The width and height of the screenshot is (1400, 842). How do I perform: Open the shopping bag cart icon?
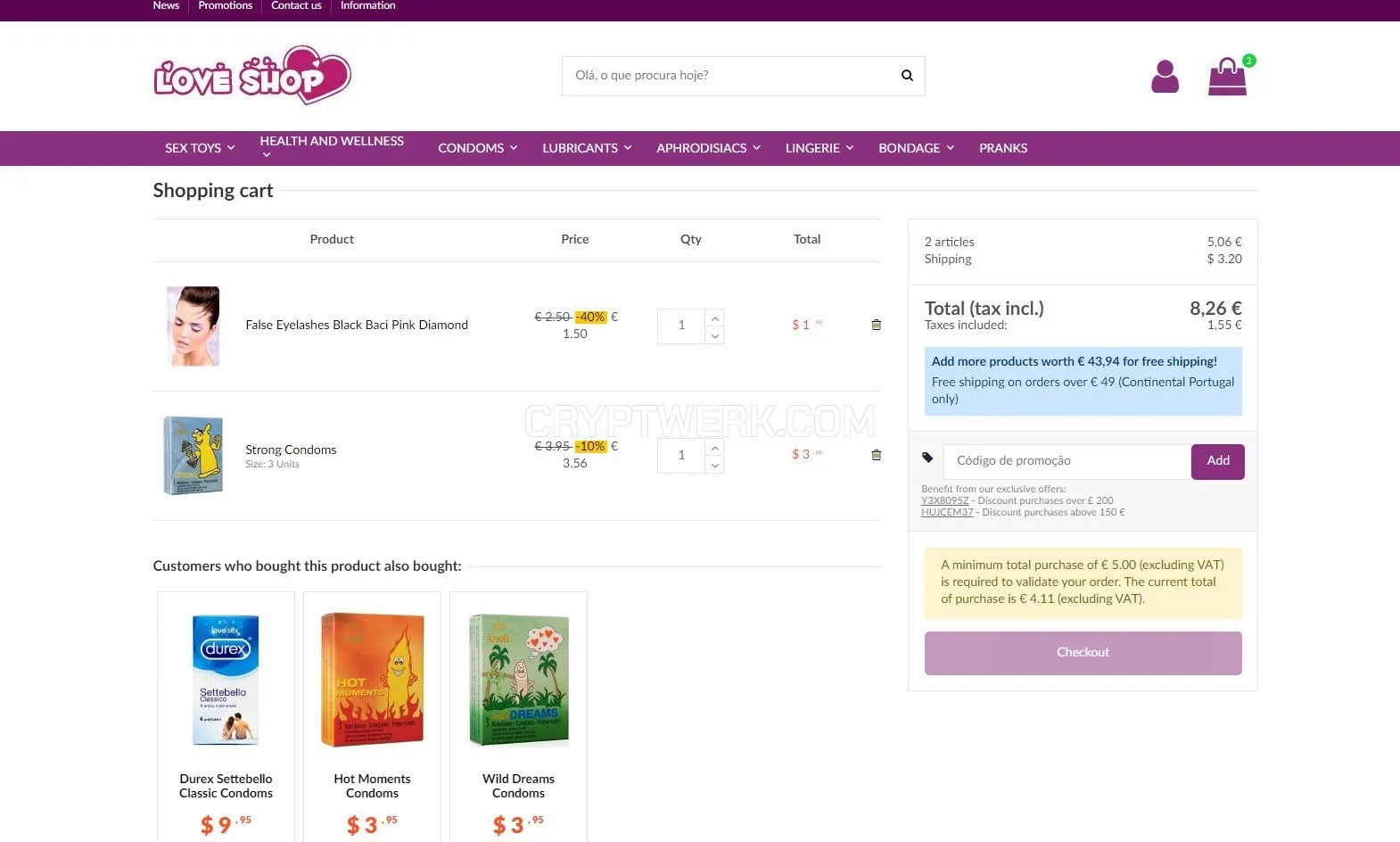pyautogui.click(x=1228, y=77)
